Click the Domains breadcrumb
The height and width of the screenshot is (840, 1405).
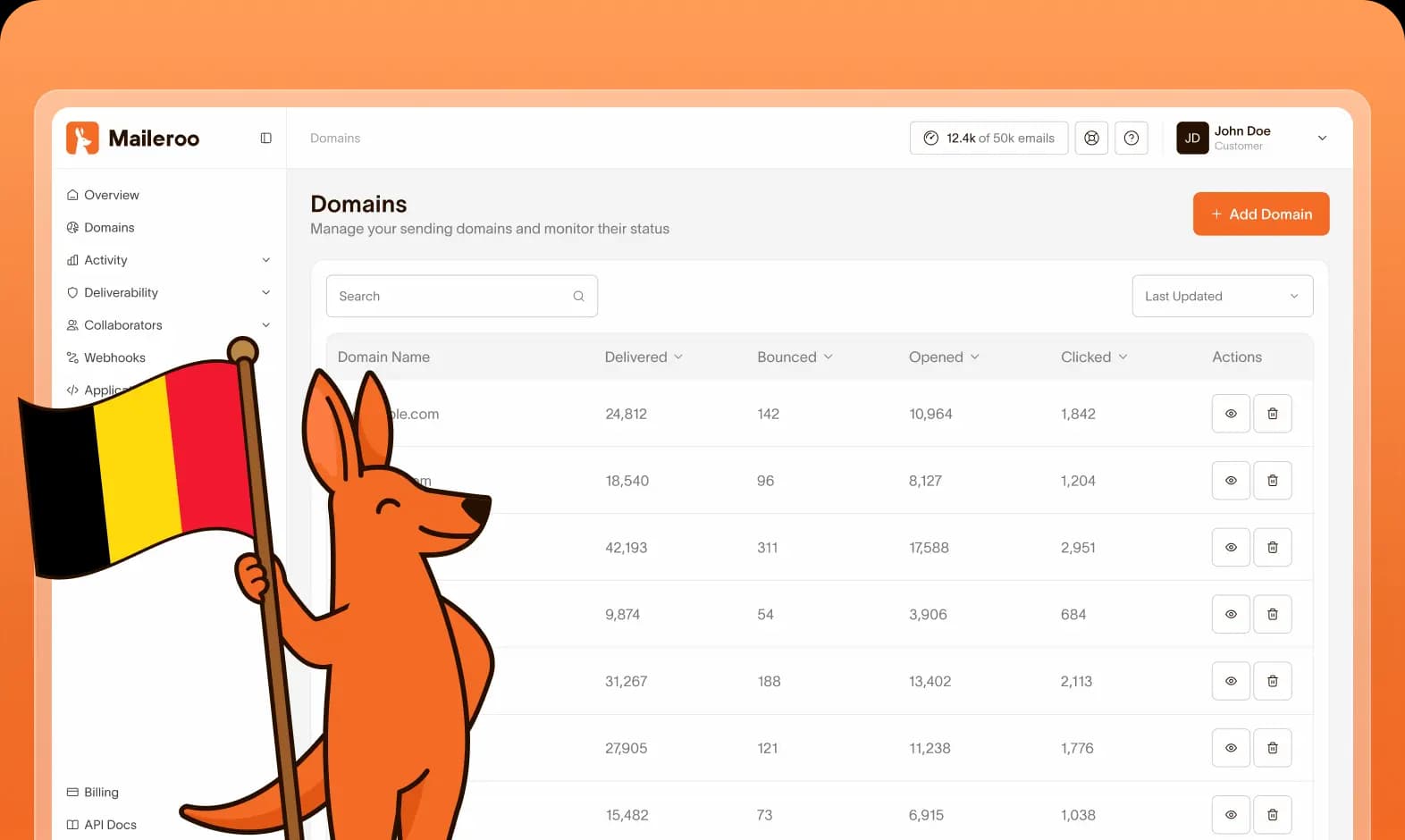pyautogui.click(x=335, y=138)
